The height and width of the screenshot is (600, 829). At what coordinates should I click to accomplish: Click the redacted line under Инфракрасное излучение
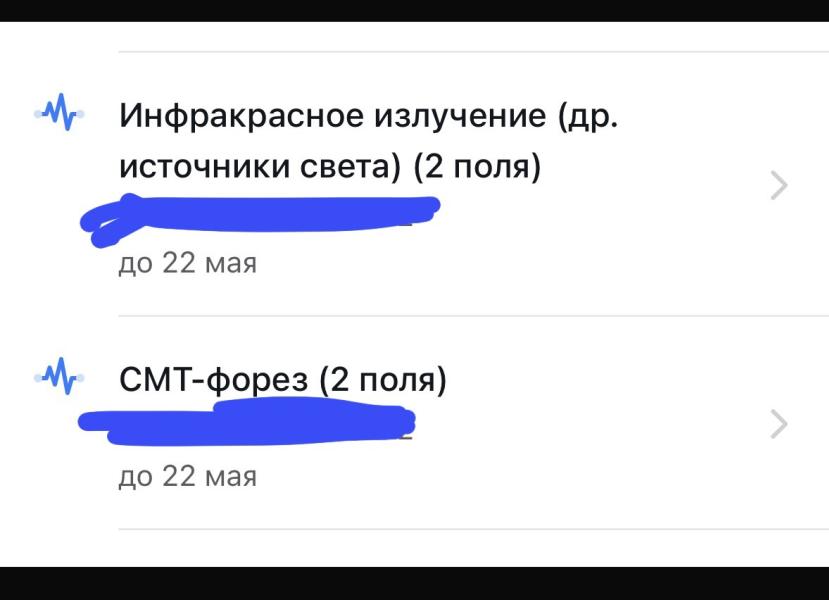pos(260,217)
